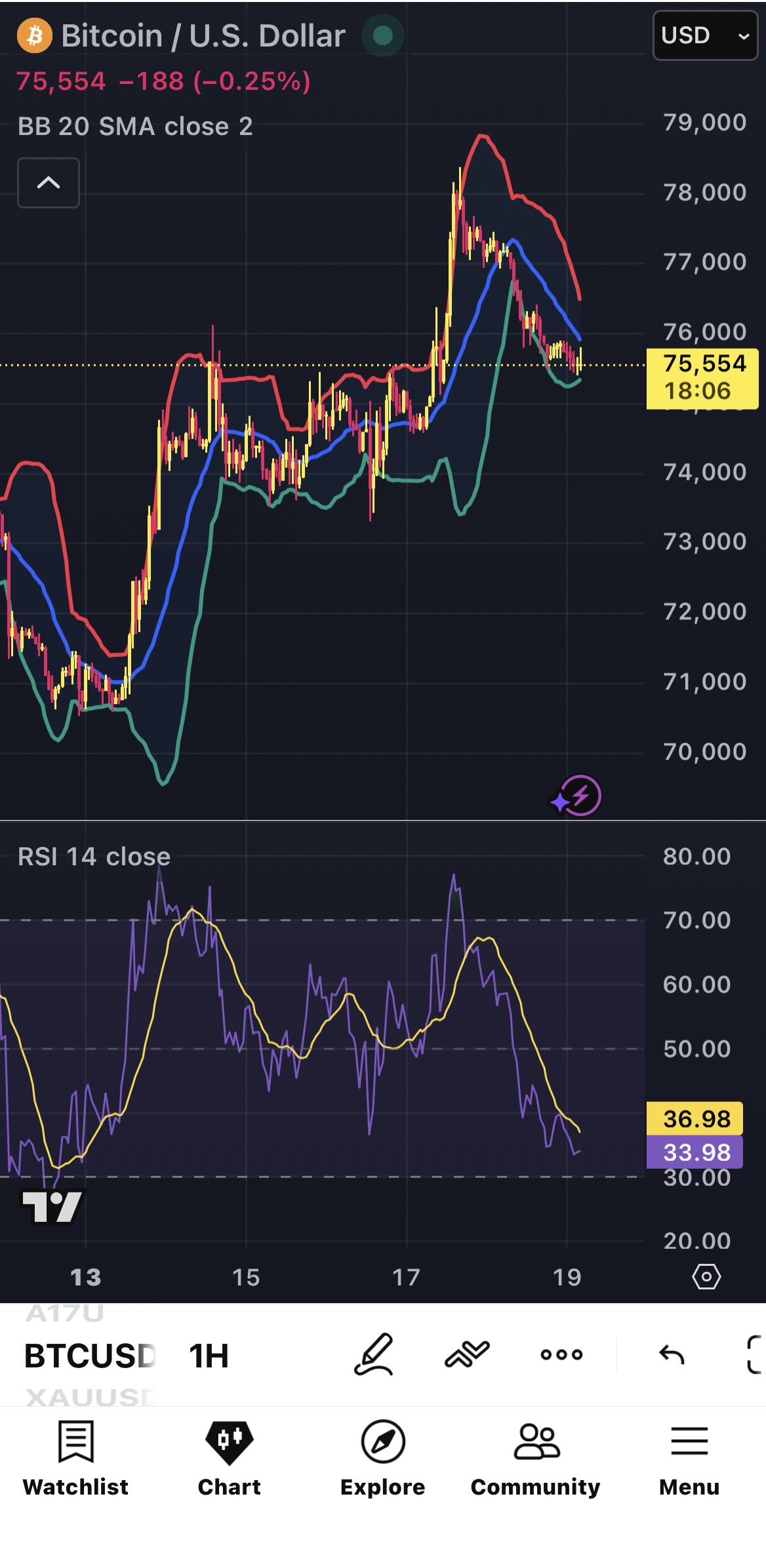This screenshot has width=766, height=1568.
Task: Tap the green market status dot
Action: [383, 35]
